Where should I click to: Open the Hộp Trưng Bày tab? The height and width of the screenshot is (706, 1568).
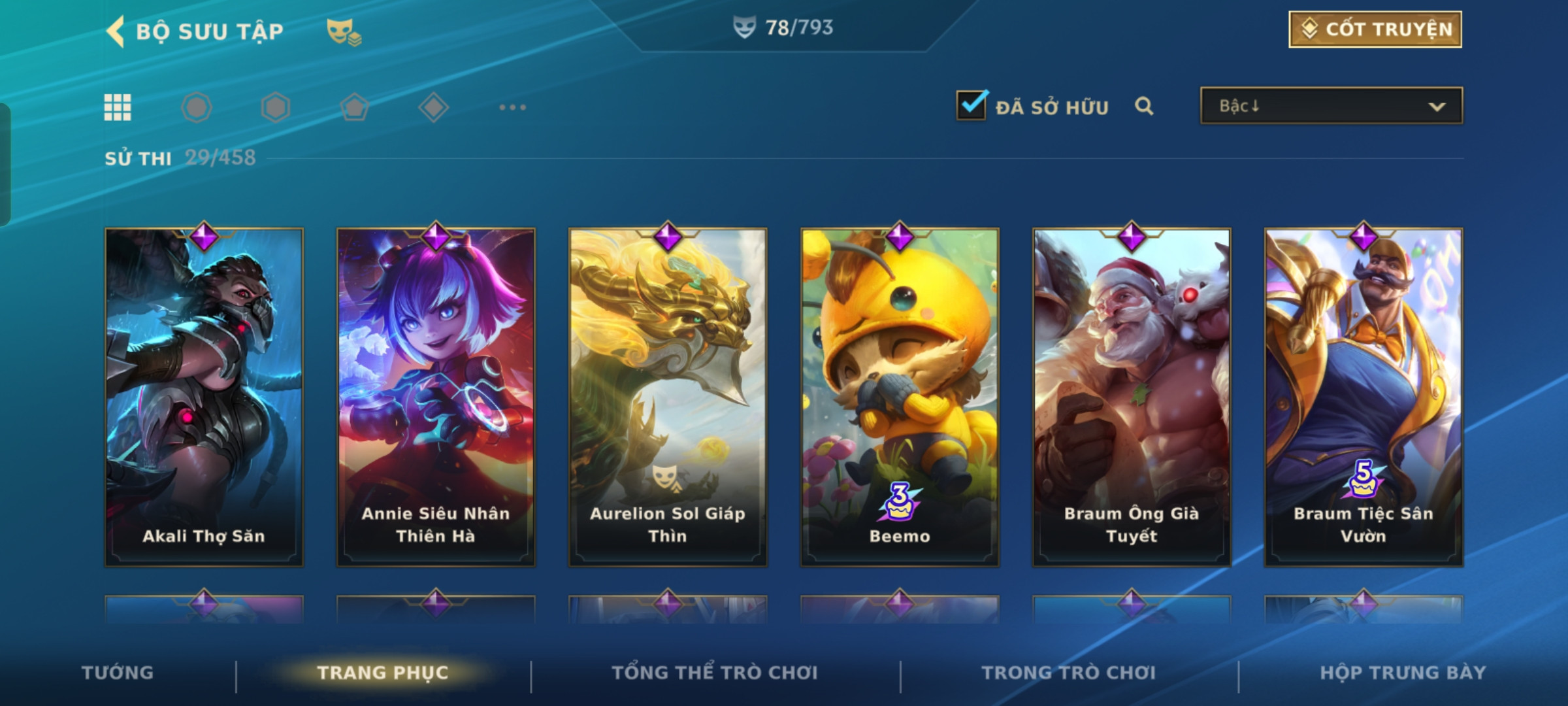[1403, 673]
